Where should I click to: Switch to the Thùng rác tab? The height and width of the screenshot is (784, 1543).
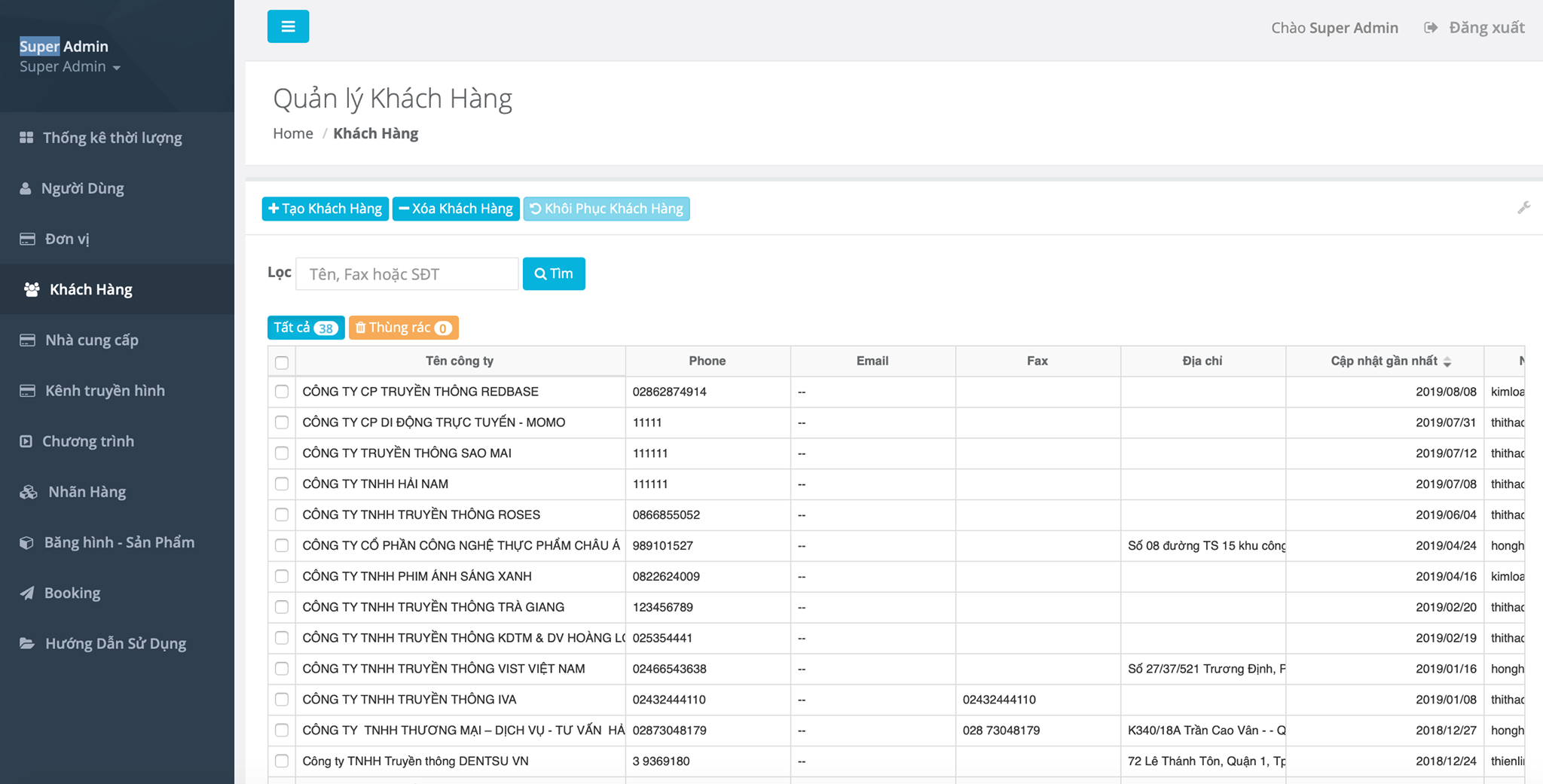pyautogui.click(x=403, y=328)
